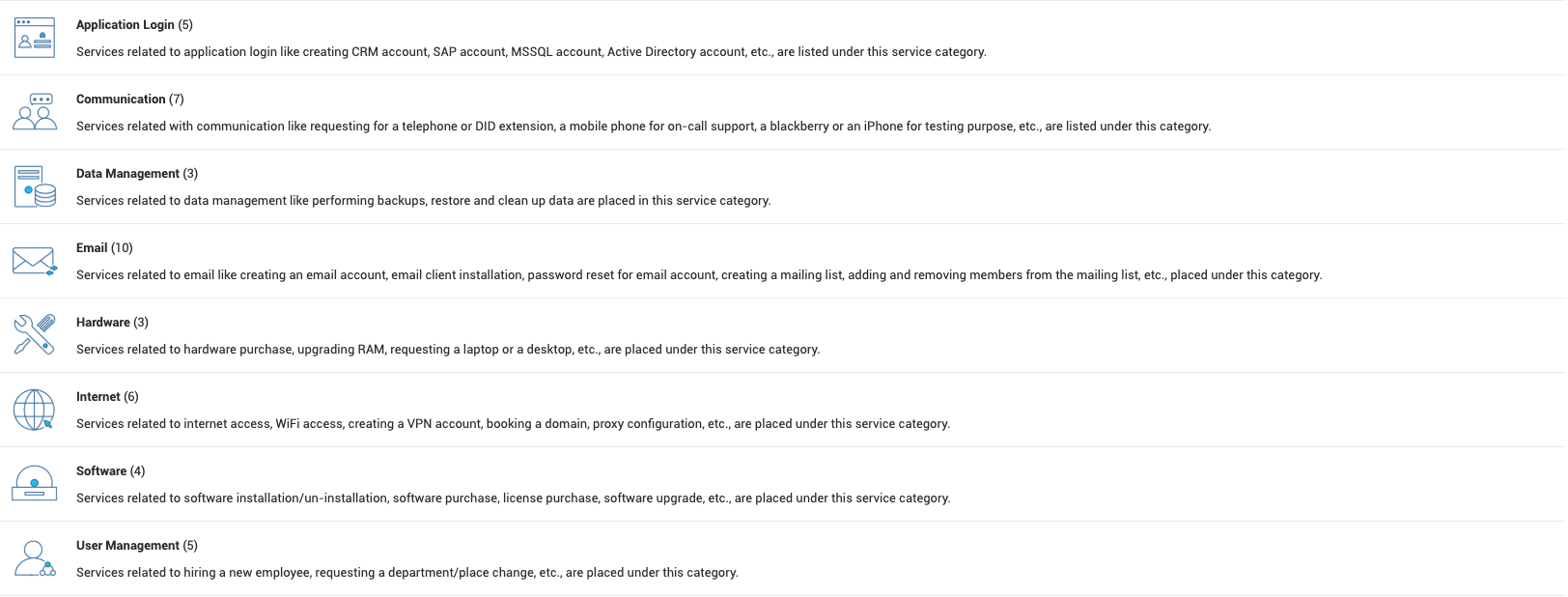
Task: Click the Hardware wrench and screwdriver icon
Action: point(35,335)
